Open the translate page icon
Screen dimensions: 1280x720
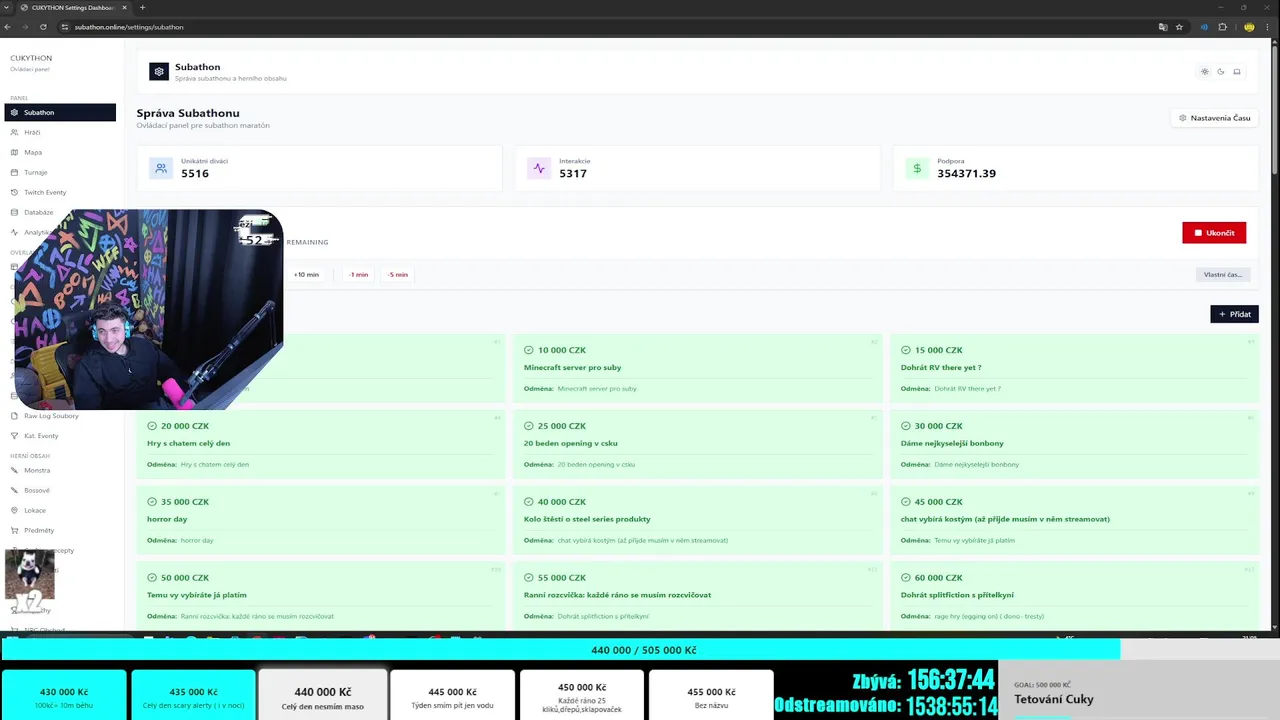pos(1163,27)
